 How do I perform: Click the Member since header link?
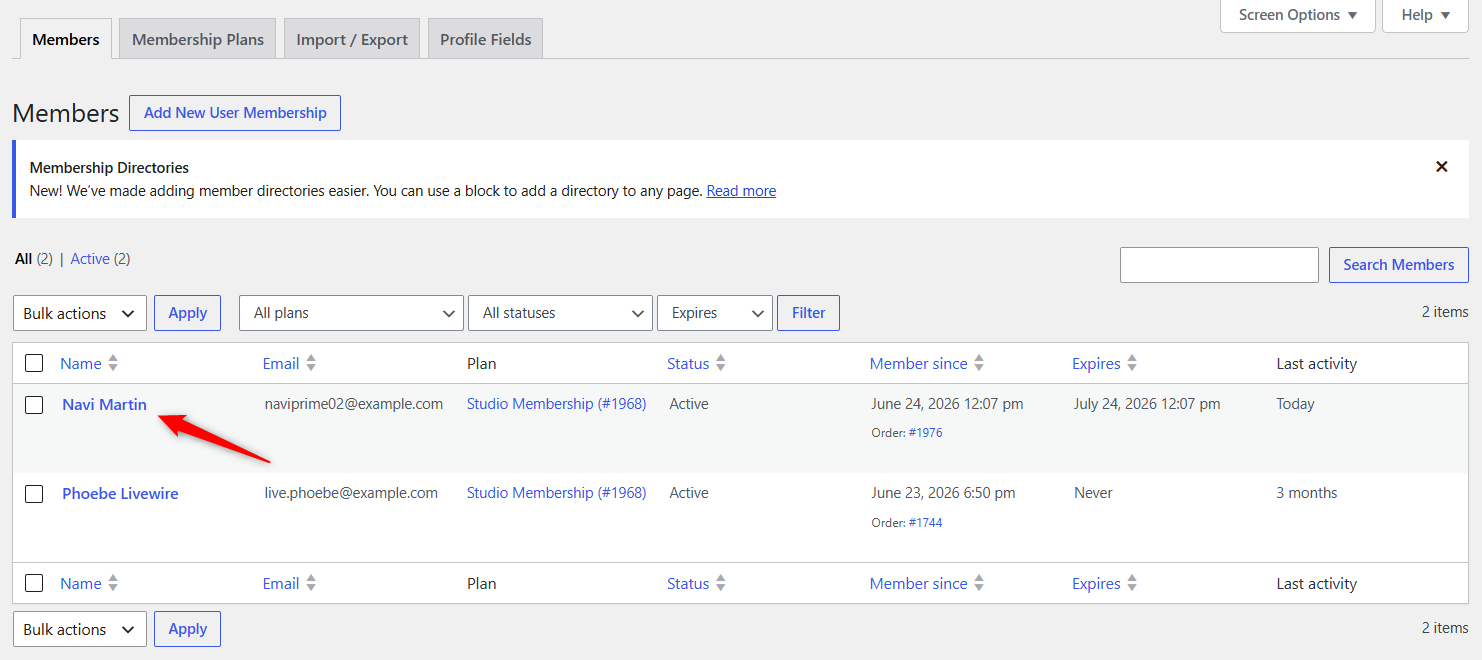pos(919,364)
